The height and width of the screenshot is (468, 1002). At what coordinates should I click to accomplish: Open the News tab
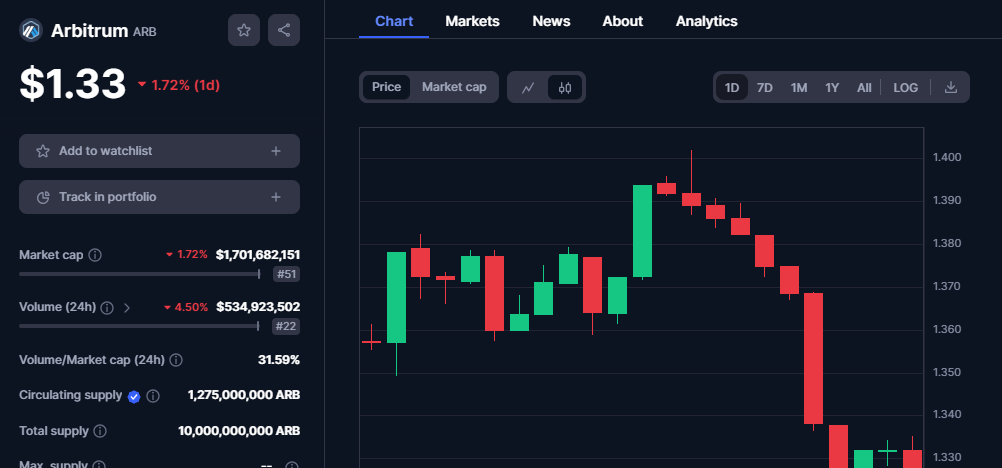[551, 21]
